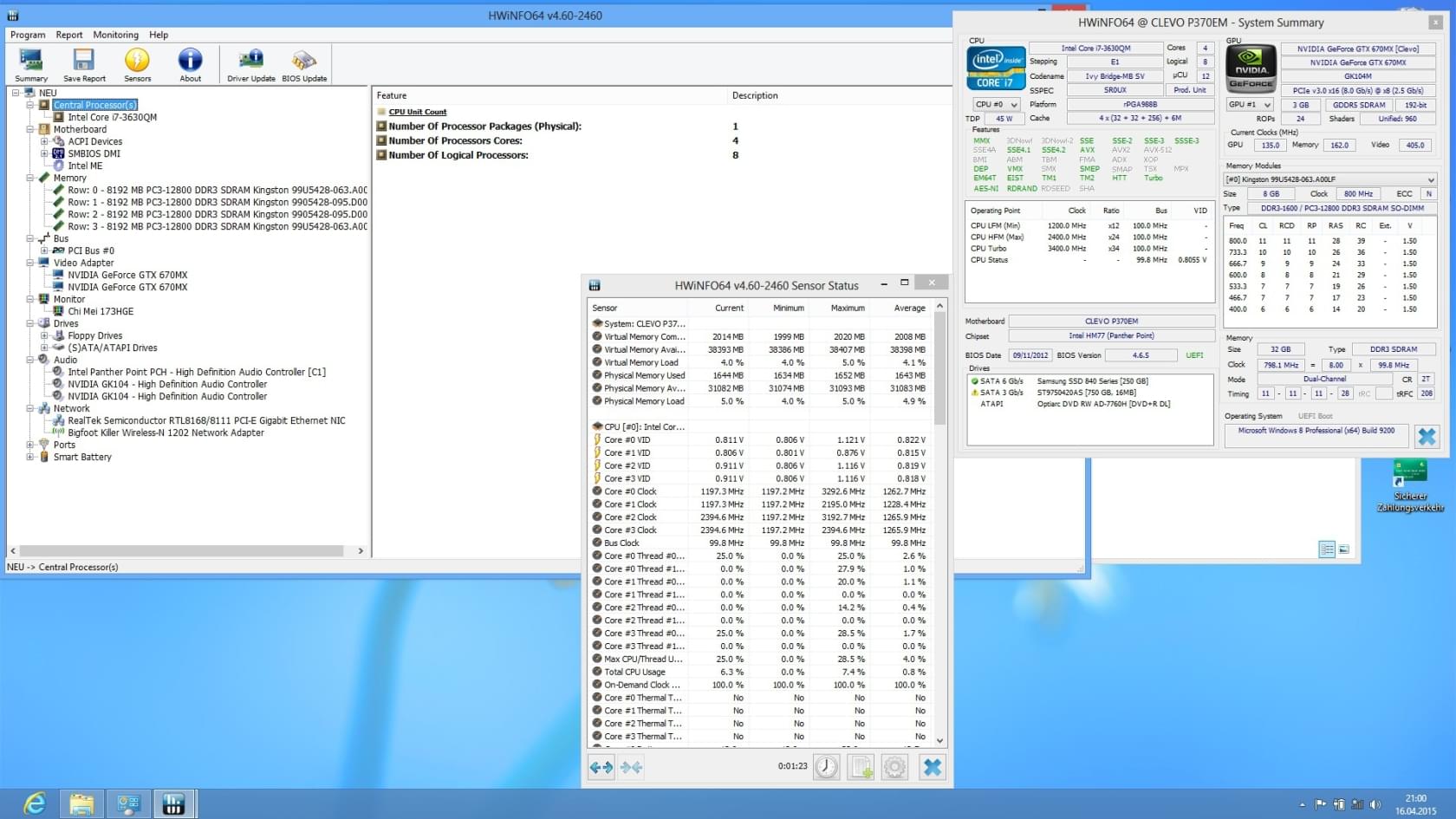Open Sensors from the toolbar
This screenshot has height=819, width=1456.
point(137,65)
